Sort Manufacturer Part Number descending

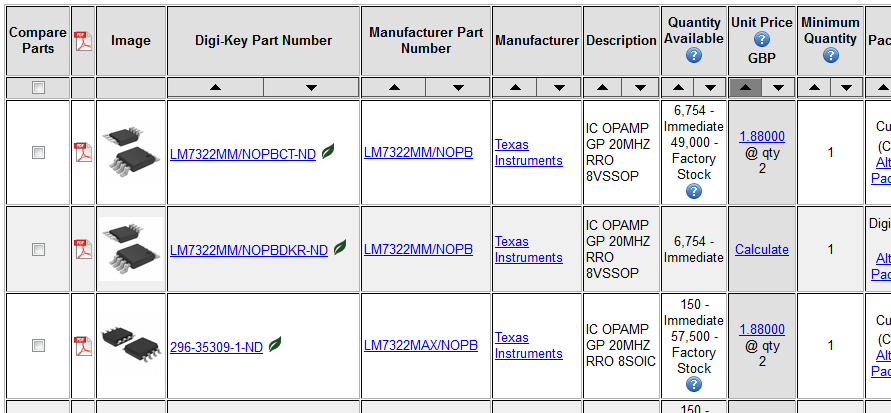pos(458,87)
